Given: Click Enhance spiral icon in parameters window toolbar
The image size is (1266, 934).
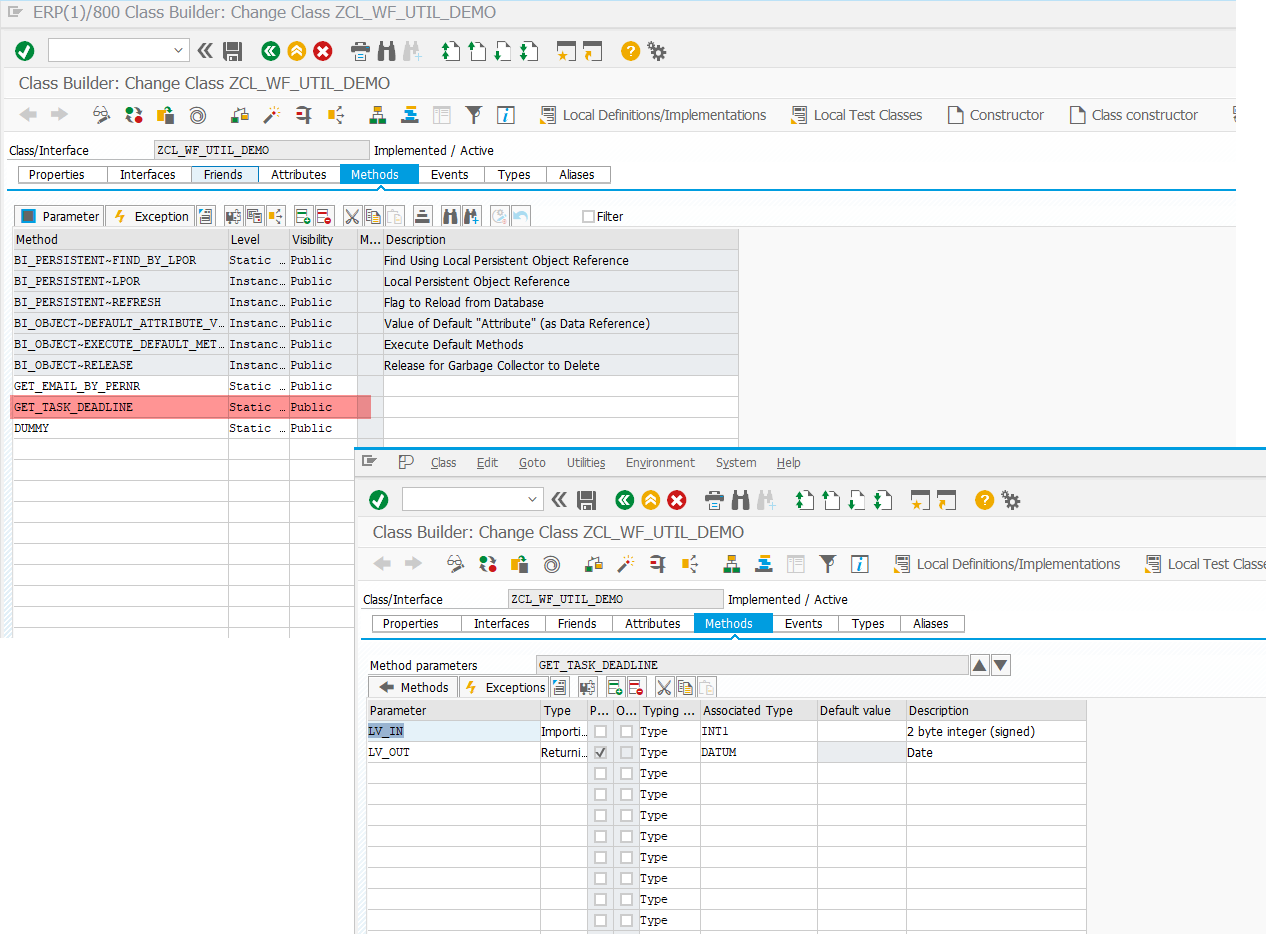Looking at the screenshot, I should (x=552, y=564).
